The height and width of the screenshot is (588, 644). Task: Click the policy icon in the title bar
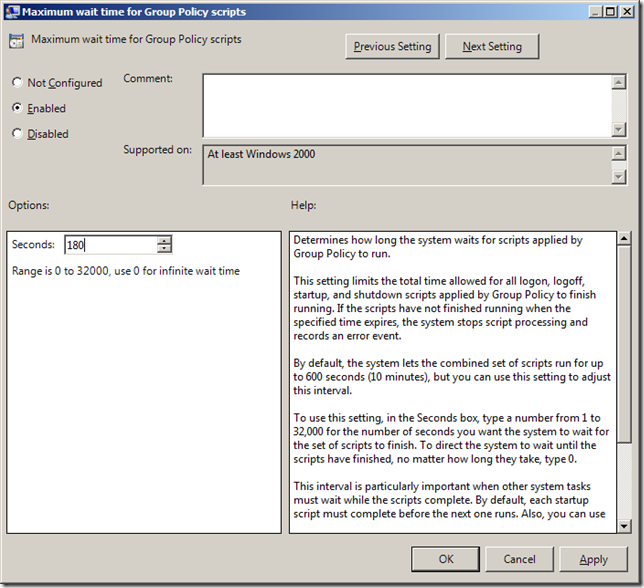16,12
